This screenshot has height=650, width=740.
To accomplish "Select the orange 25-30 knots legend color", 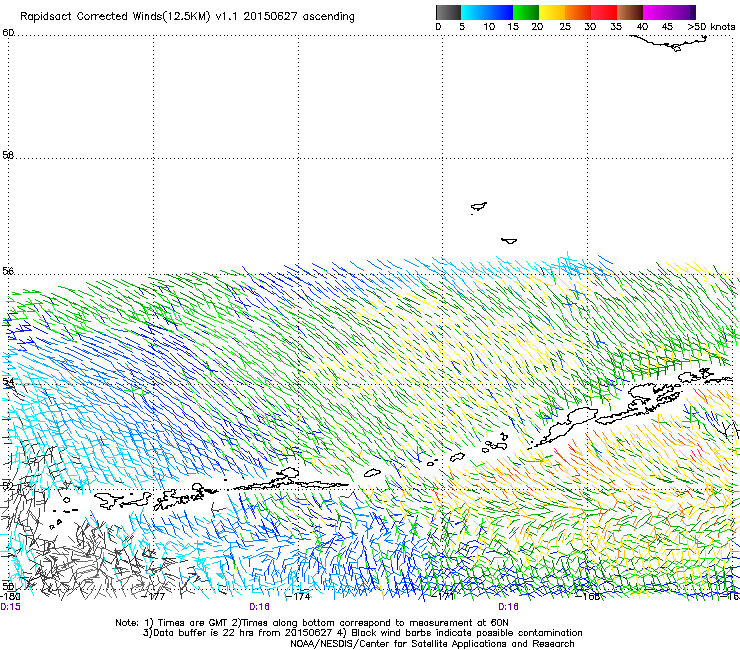I will click(x=578, y=12).
